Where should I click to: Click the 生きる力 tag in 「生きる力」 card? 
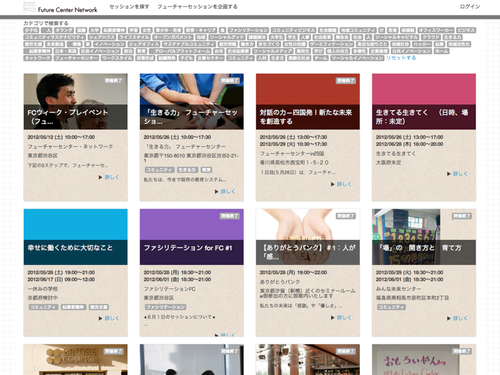point(187,170)
